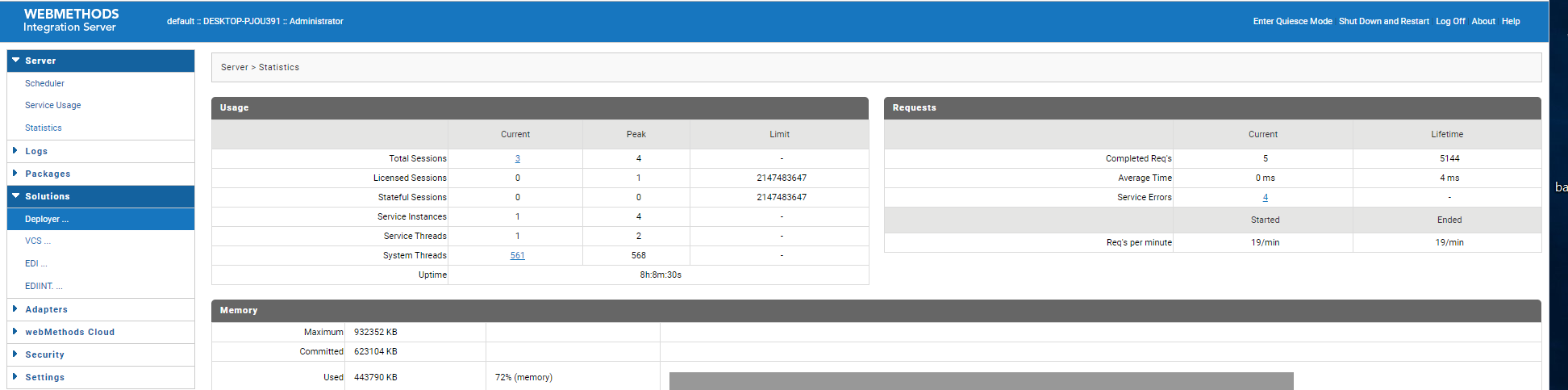Click Stateful Sessions limit 2147483647
This screenshot has width=1568, height=390.
[x=782, y=197]
